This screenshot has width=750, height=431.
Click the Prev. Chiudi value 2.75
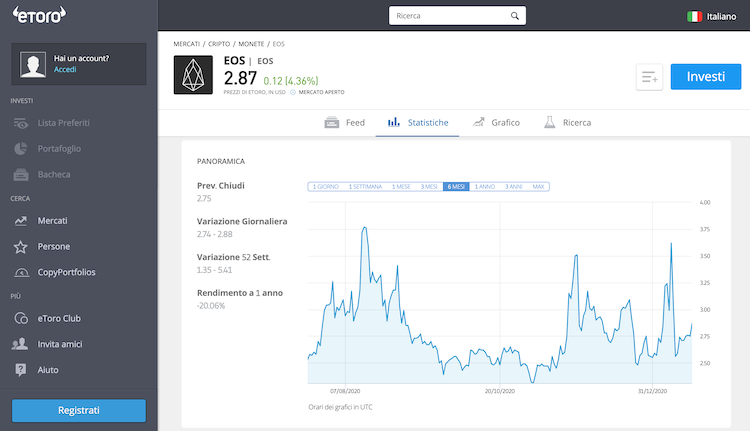coord(204,199)
